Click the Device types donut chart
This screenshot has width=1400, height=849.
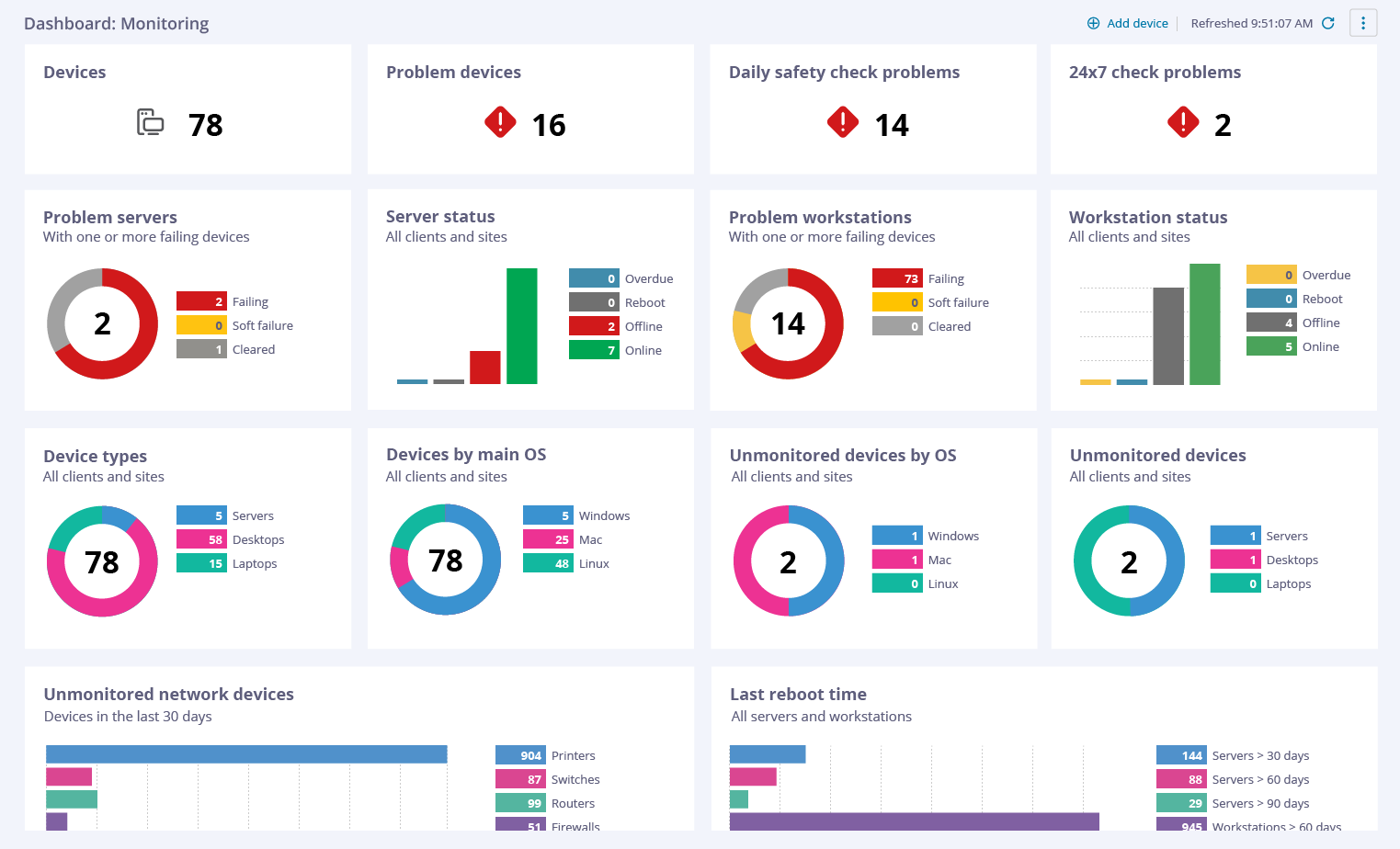tap(102, 561)
